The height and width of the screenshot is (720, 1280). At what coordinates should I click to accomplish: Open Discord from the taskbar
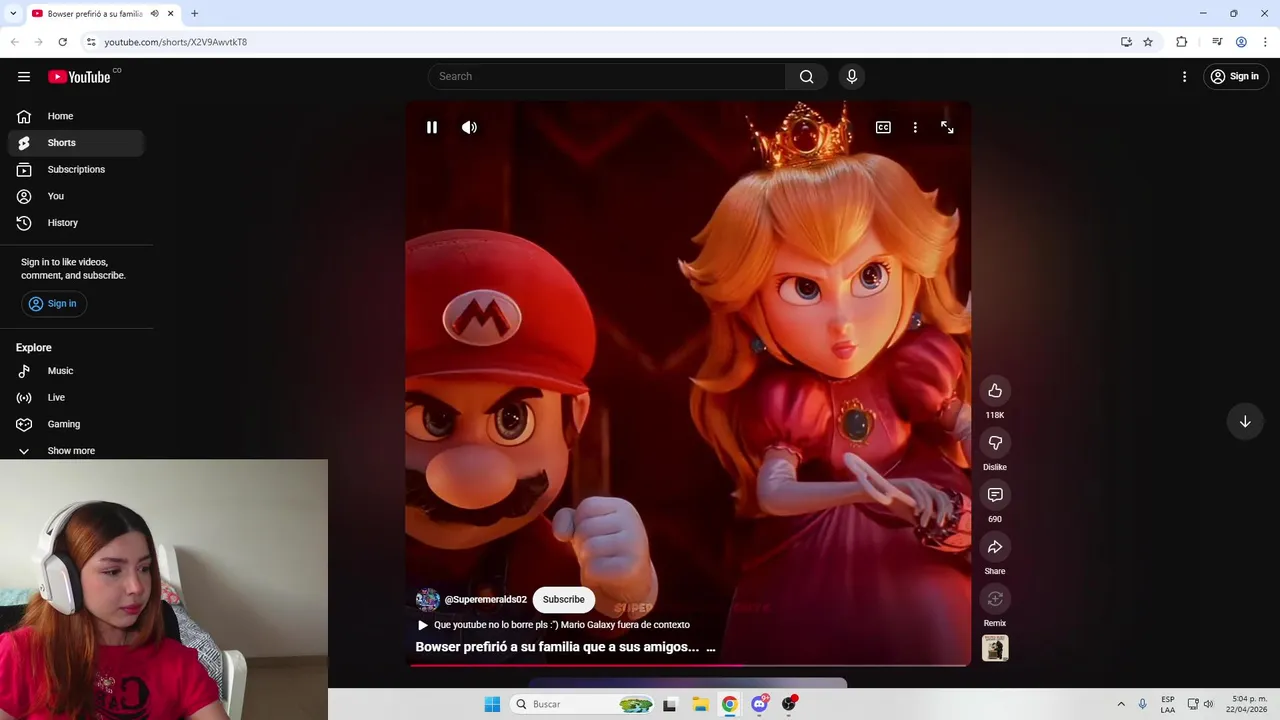pyautogui.click(x=760, y=704)
